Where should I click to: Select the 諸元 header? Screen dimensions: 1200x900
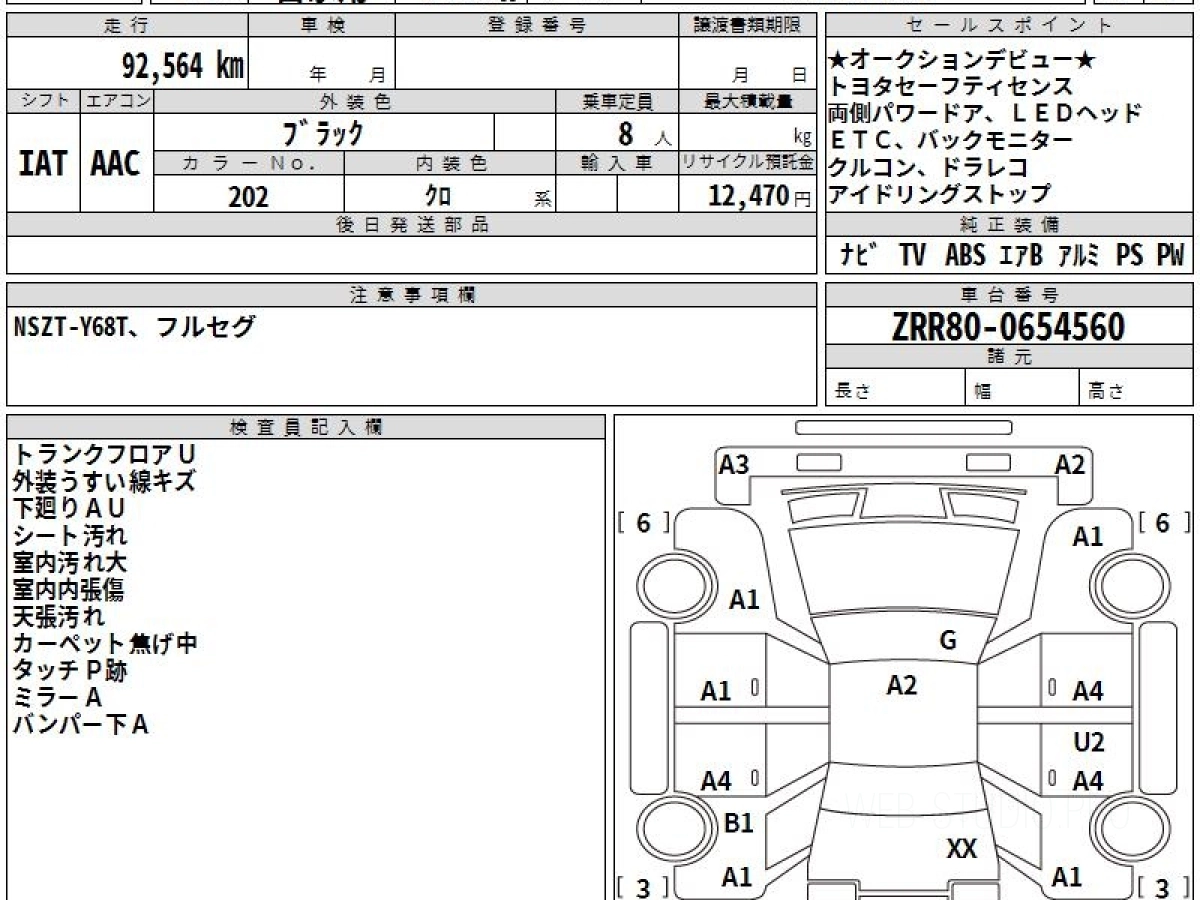coord(1009,357)
